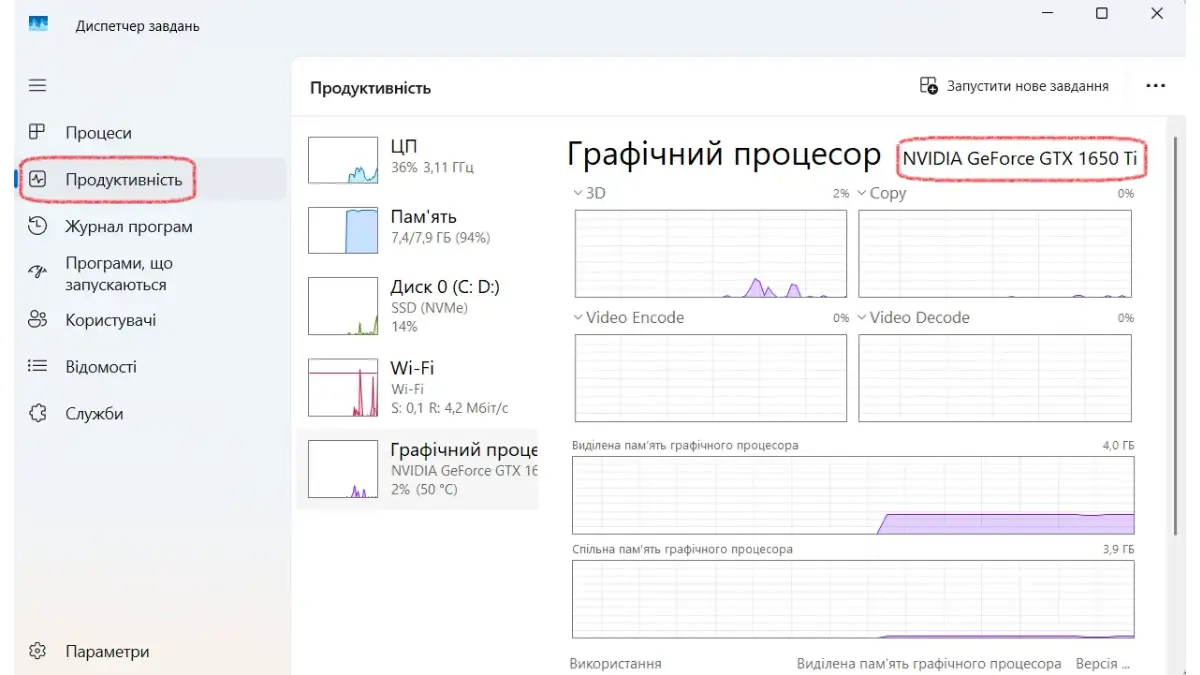Click Запустити нове завдання button

pyautogui.click(x=1014, y=86)
